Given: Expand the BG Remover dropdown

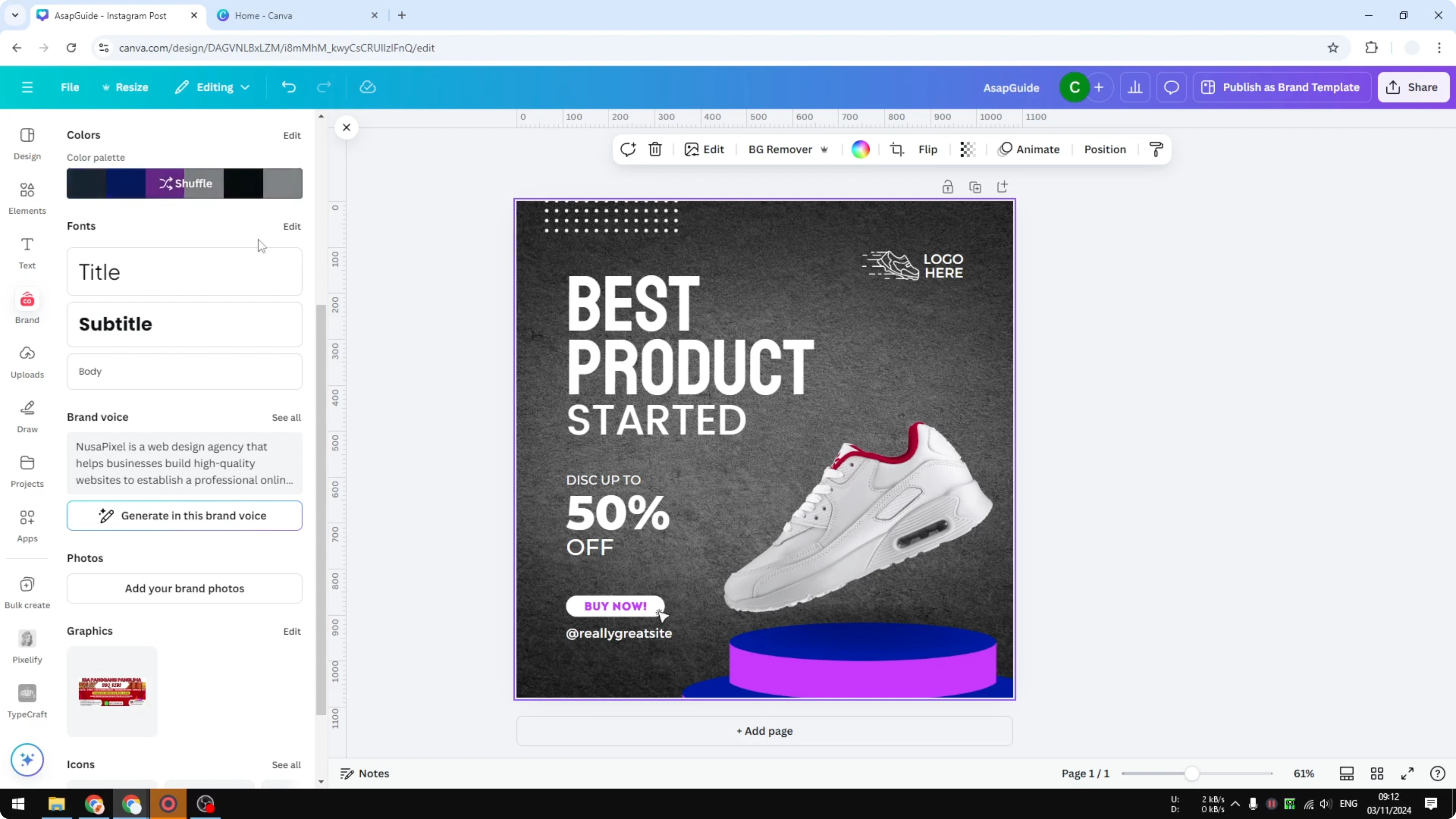Looking at the screenshot, I should (825, 149).
